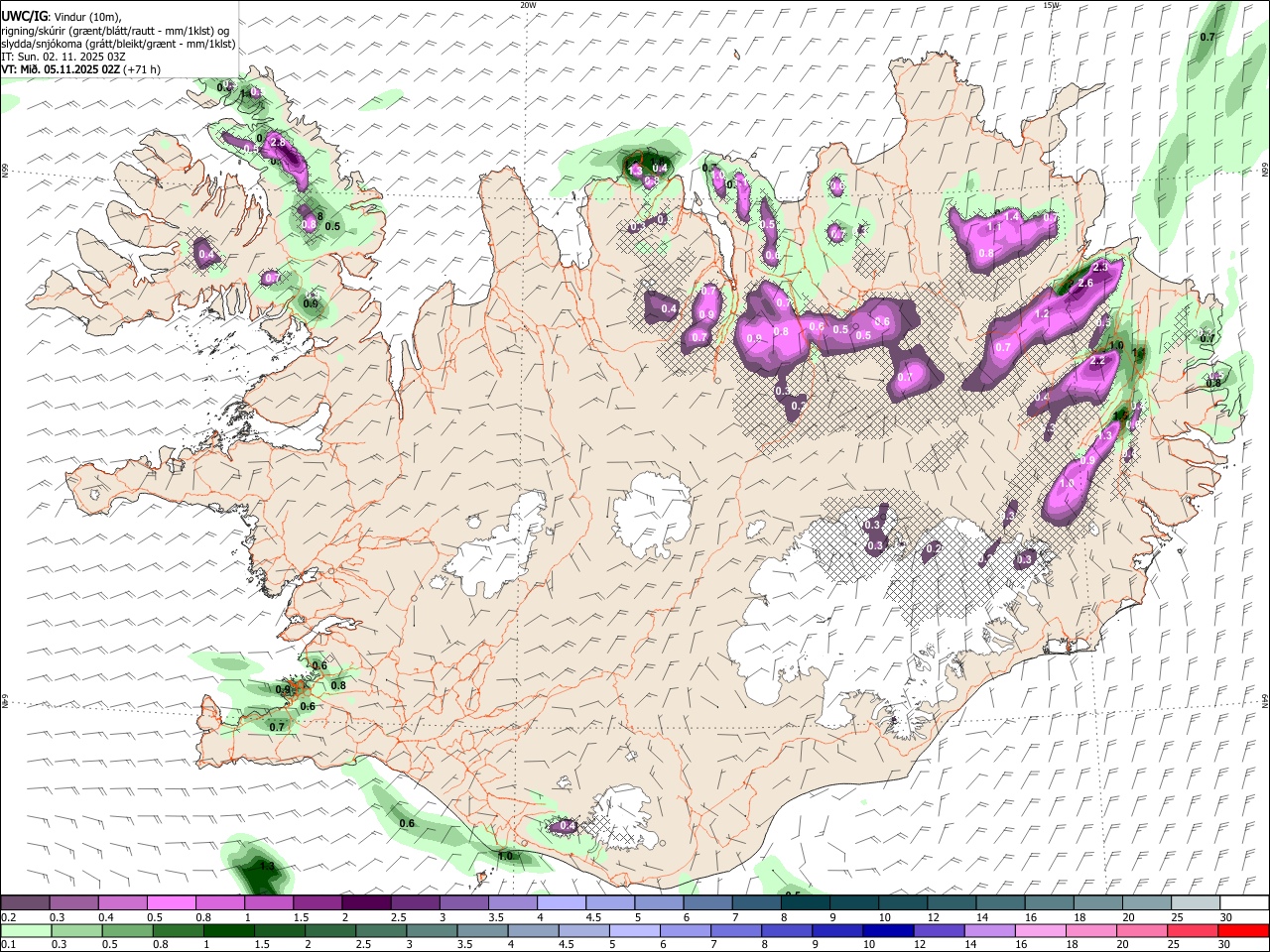Click the '15W' longitude label at the top
The width and height of the screenshot is (1270, 952).
click(x=1052, y=5)
